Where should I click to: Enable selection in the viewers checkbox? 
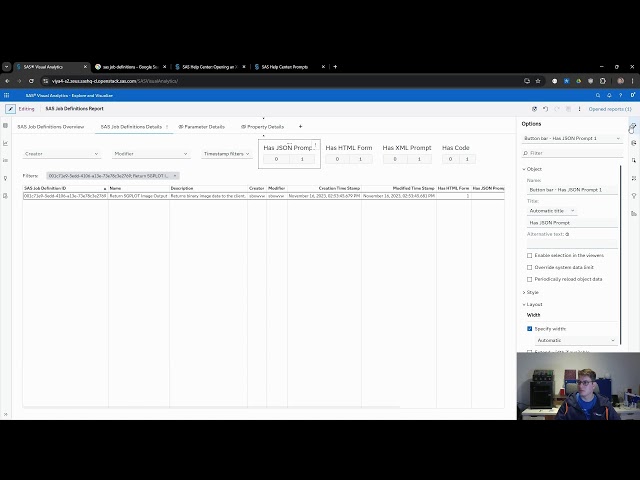pos(529,256)
